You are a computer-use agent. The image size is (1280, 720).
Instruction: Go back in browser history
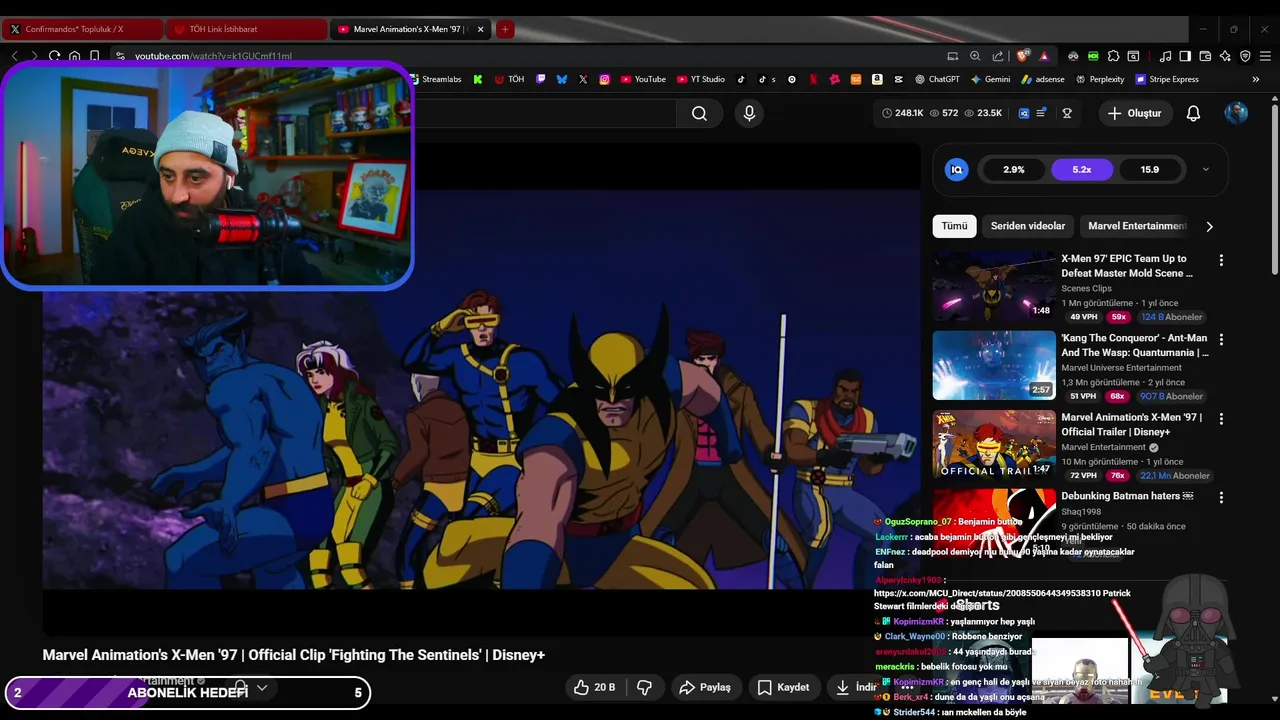(x=14, y=56)
